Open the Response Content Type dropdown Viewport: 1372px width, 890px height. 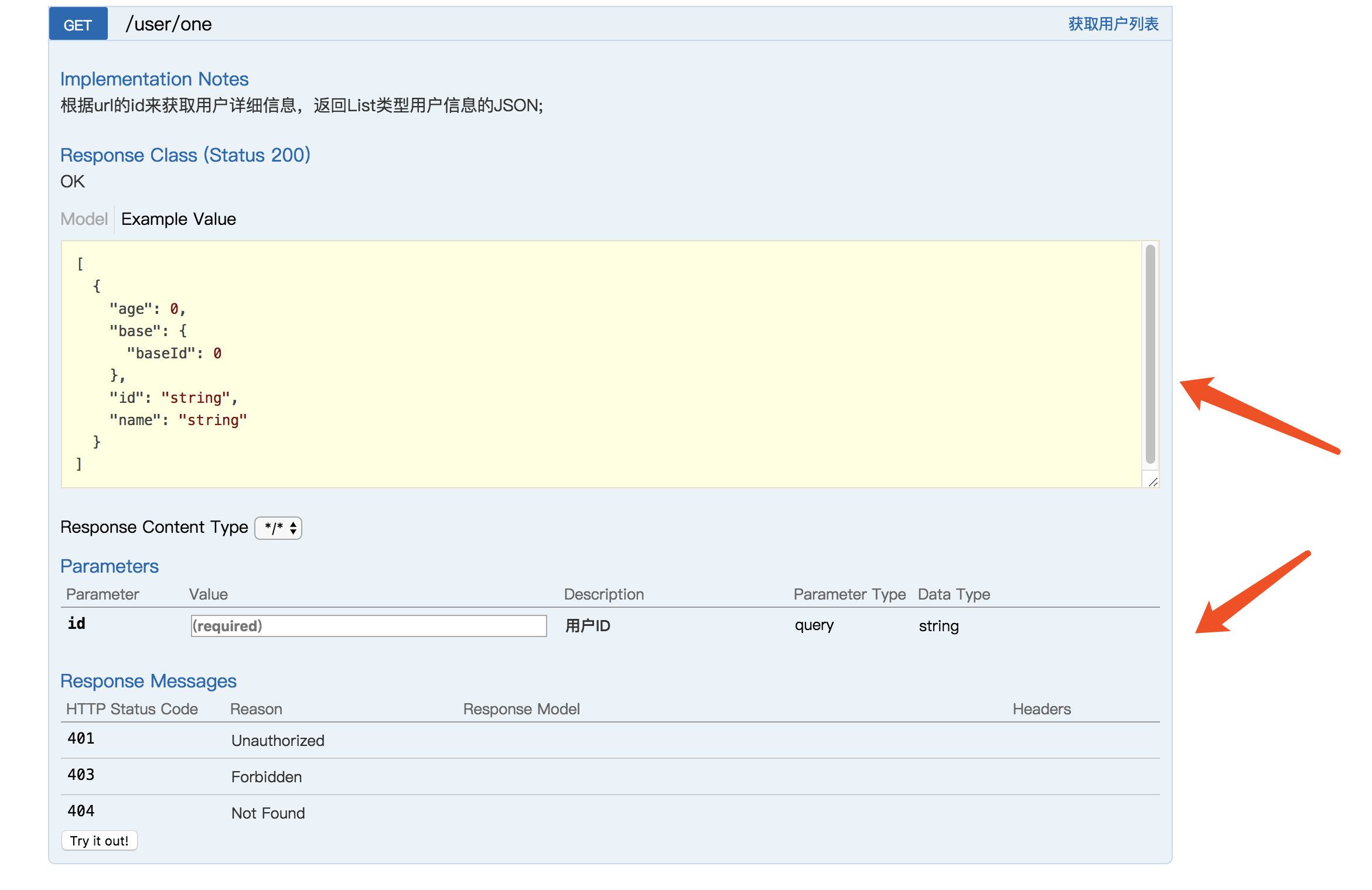point(278,528)
